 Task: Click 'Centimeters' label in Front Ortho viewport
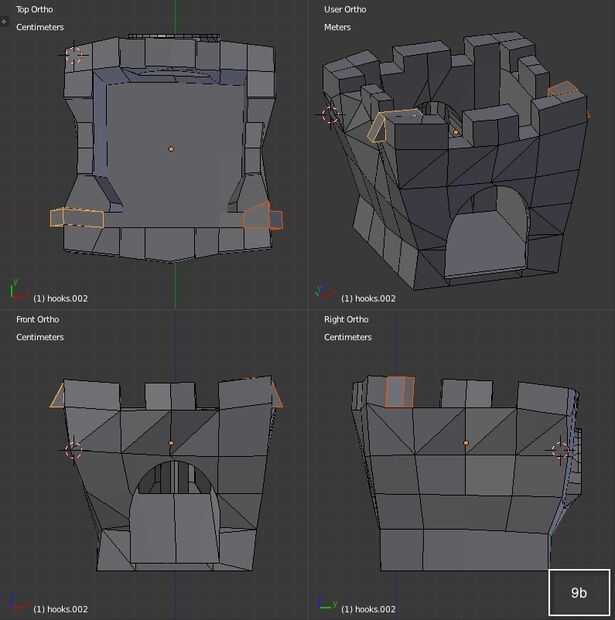[40, 337]
